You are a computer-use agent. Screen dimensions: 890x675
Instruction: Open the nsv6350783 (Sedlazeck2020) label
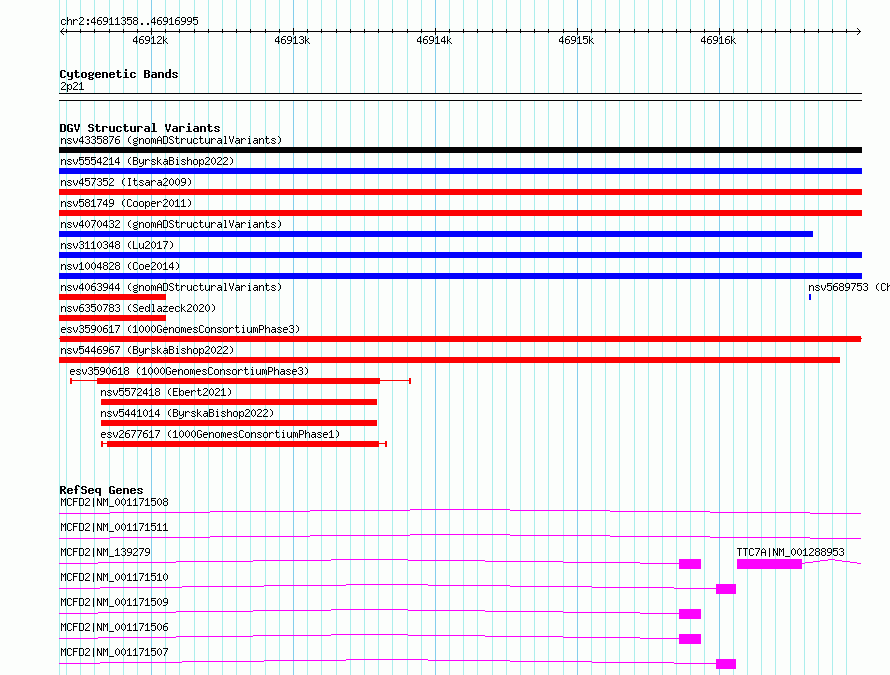pyautogui.click(x=138, y=308)
